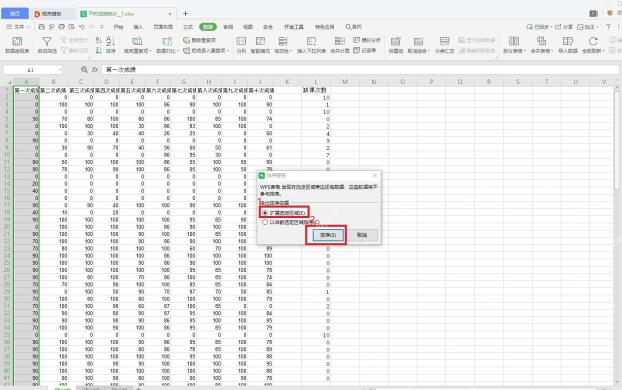Switch to the Review (审阅) ribbon tab
The height and width of the screenshot is (390, 622).
[228, 27]
